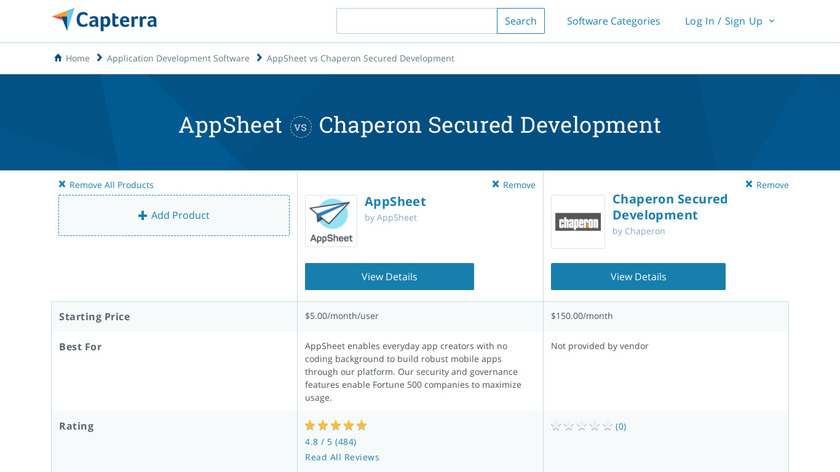Open the AppSheet product title link
Image resolution: width=840 pixels, height=472 pixels.
coord(395,201)
